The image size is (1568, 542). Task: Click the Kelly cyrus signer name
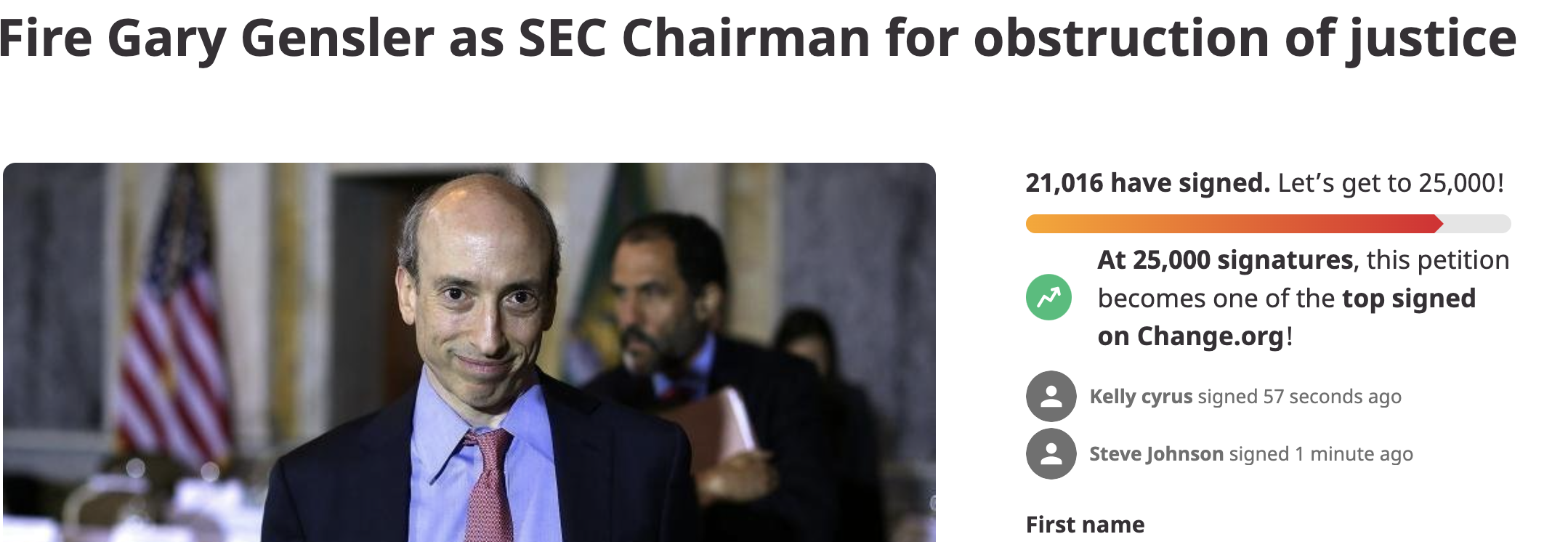[1141, 397]
